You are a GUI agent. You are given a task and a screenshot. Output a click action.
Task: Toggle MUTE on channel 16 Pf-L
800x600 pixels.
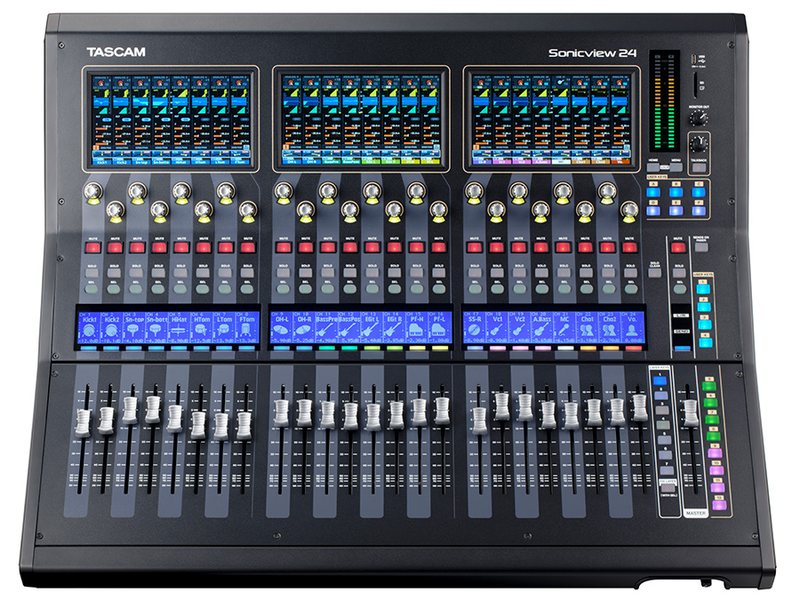pyautogui.click(x=438, y=248)
